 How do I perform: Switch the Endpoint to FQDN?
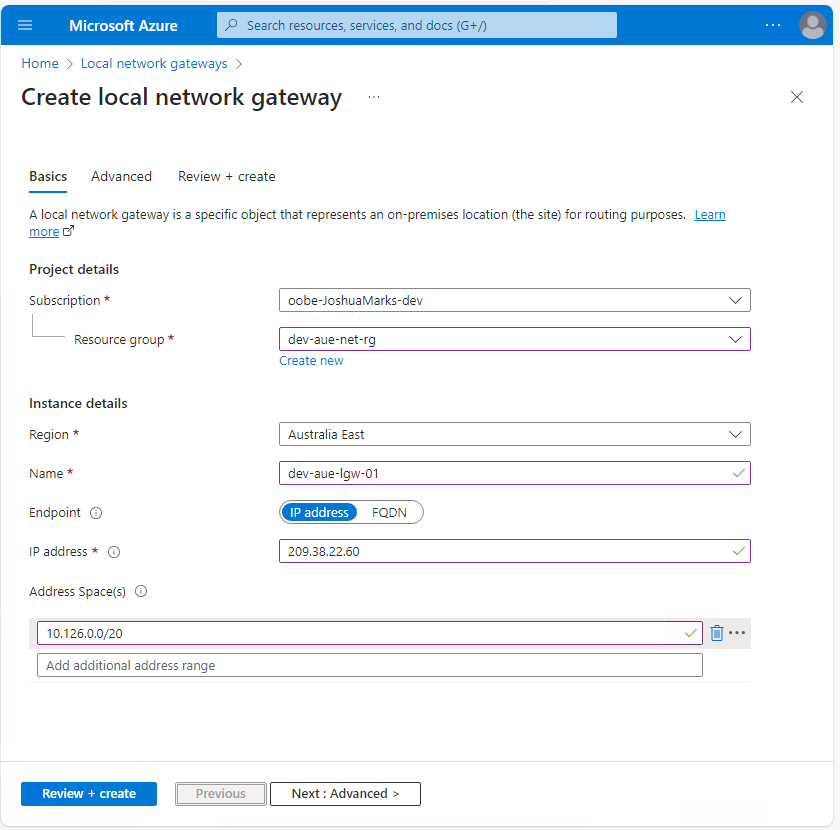(389, 512)
